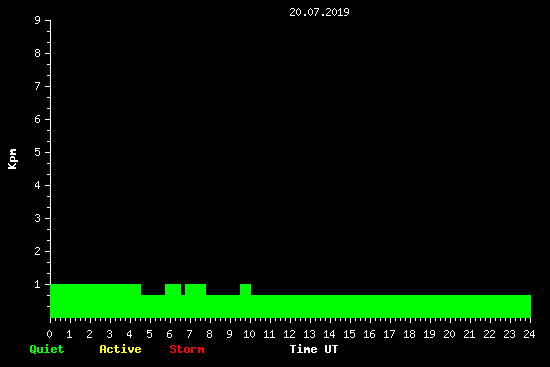550x367 pixels.
Task: Select the yellow Active legend label
Action: click(x=120, y=349)
